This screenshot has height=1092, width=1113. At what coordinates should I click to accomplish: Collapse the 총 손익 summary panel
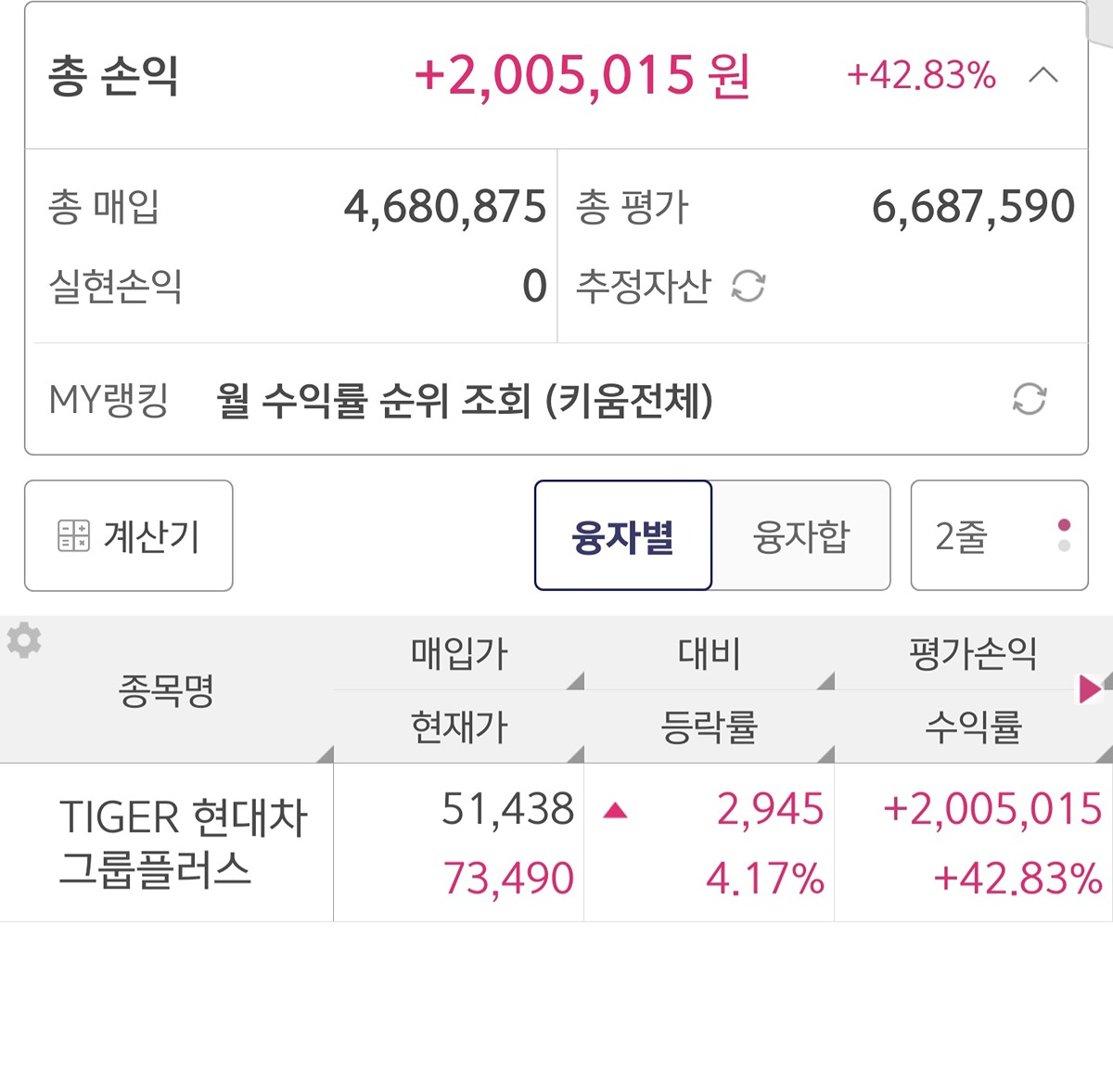coord(1043,75)
